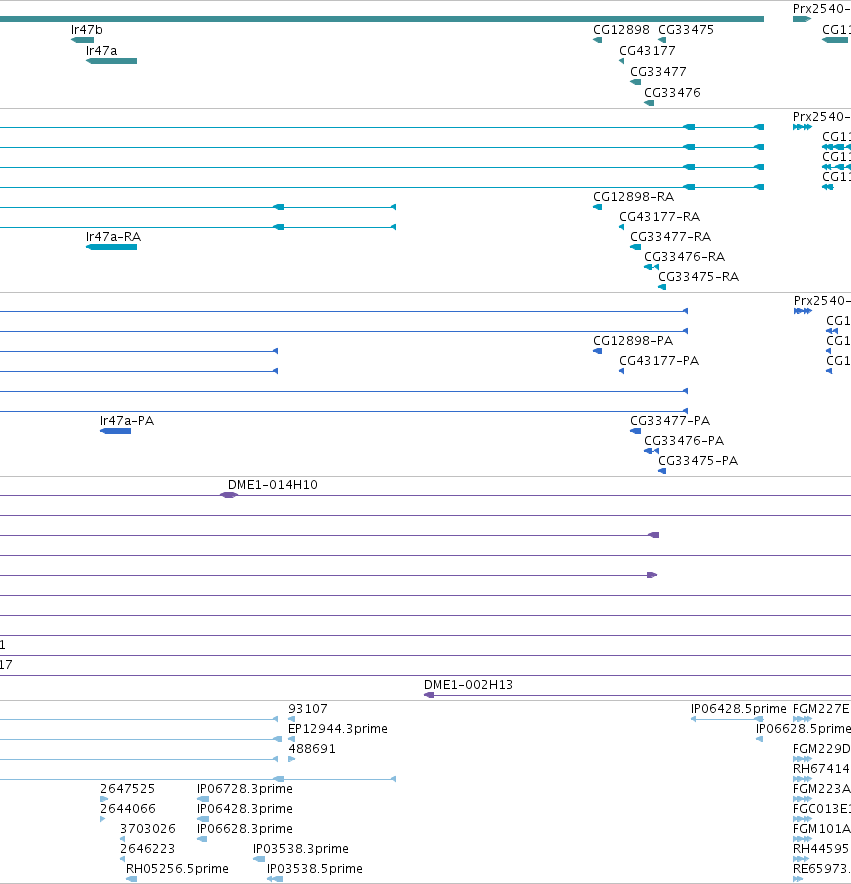Click the 3703026 feature label
Viewport: 851px width, 884px height.
click(x=148, y=829)
